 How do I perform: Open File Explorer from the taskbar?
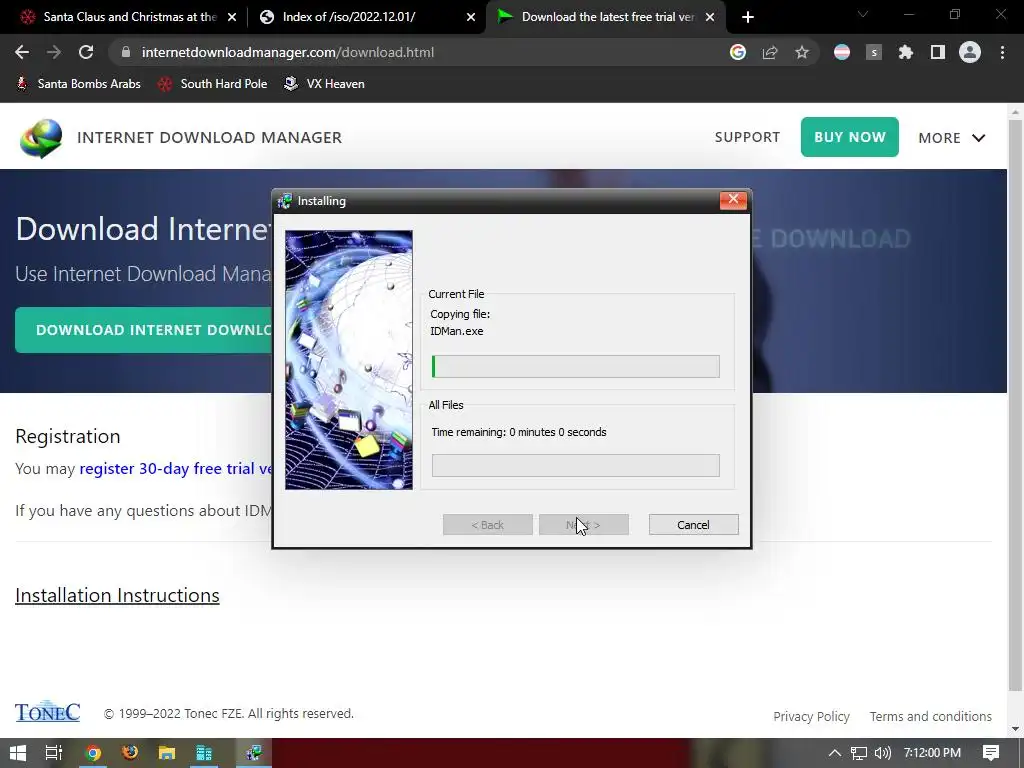tap(167, 753)
